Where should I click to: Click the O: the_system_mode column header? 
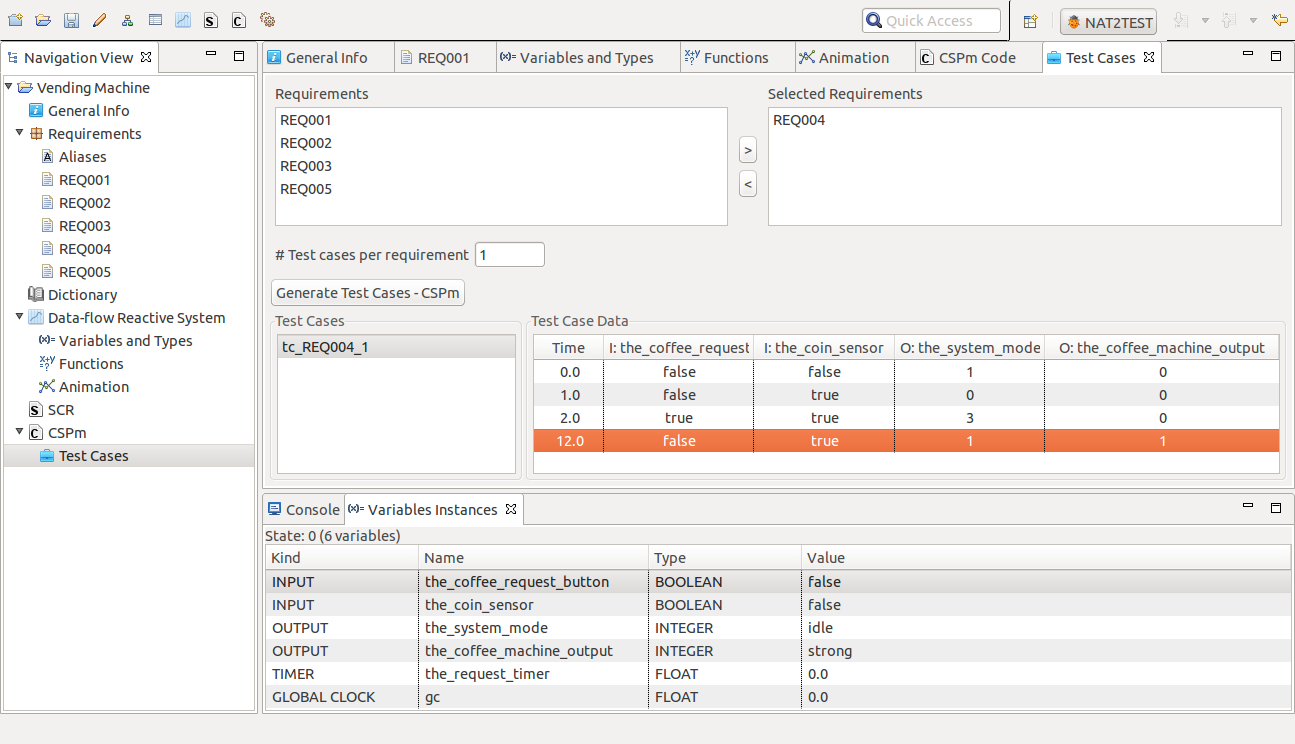[x=970, y=348]
